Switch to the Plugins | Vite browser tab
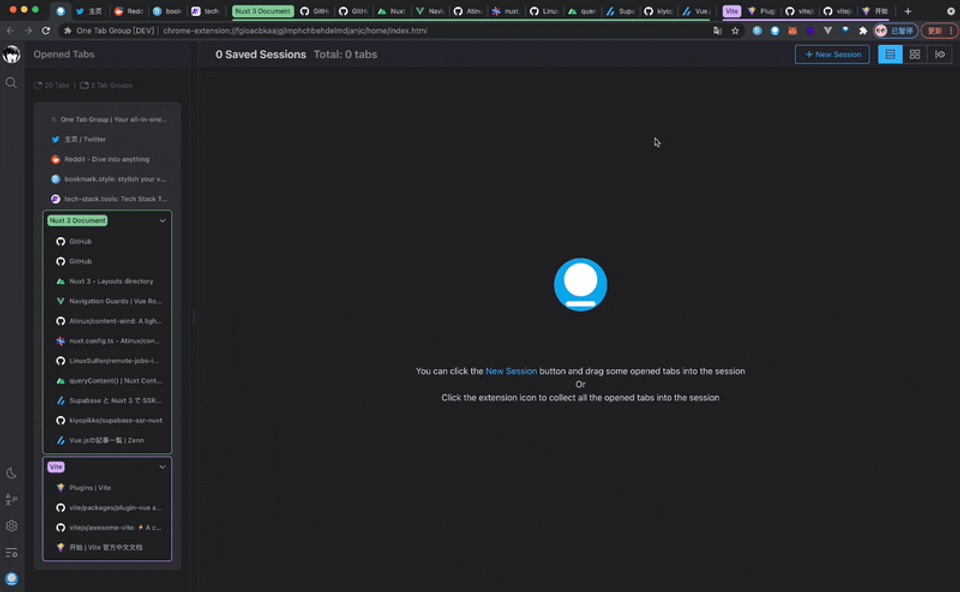960x592 pixels. point(762,11)
